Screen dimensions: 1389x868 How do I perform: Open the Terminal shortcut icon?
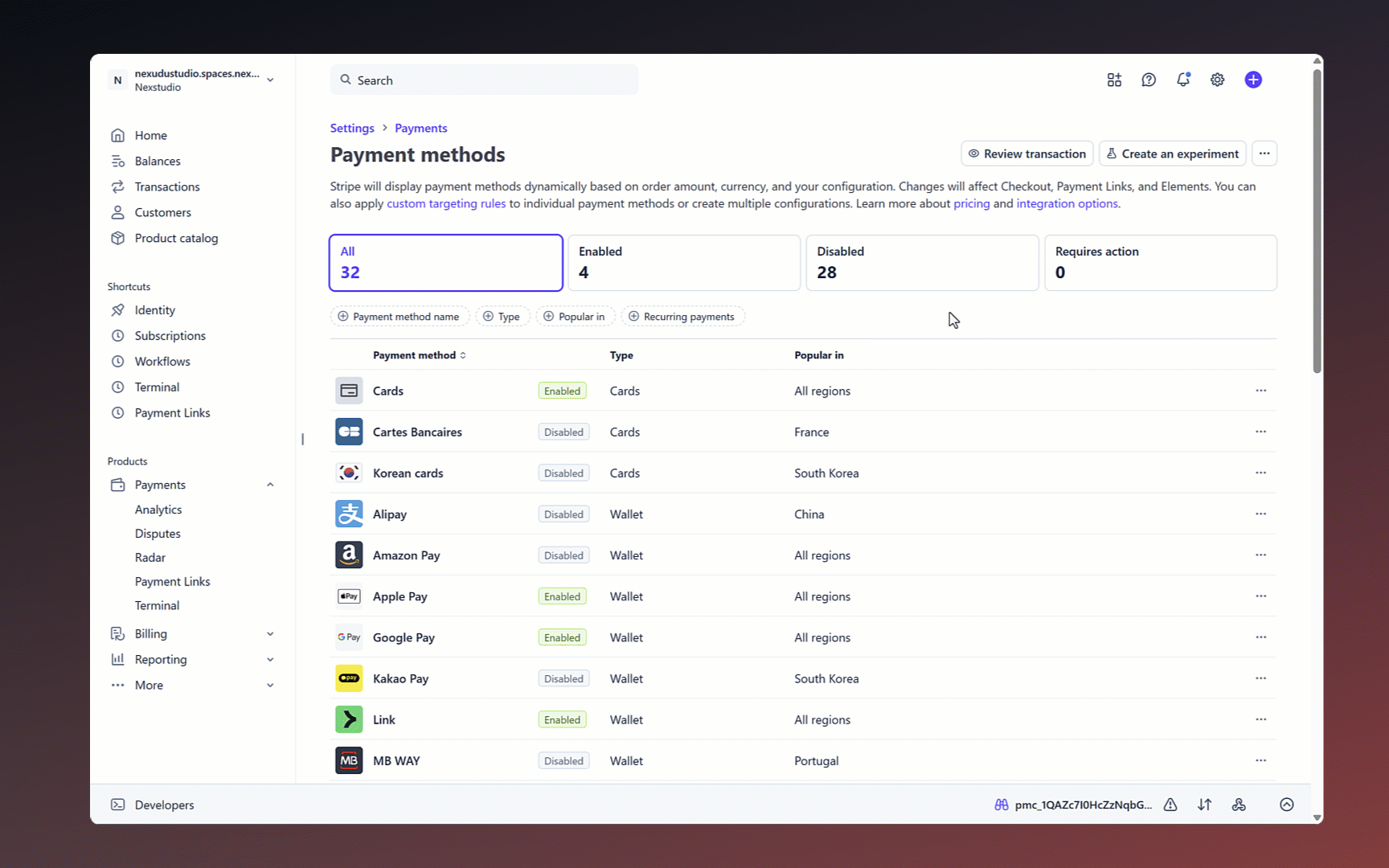click(117, 387)
